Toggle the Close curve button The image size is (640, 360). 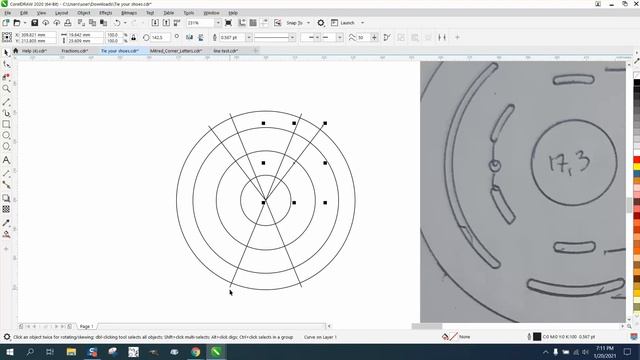coord(387,37)
